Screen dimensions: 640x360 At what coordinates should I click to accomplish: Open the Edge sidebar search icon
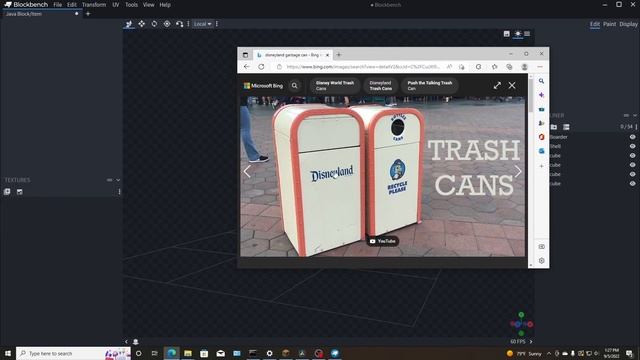pyautogui.click(x=542, y=81)
